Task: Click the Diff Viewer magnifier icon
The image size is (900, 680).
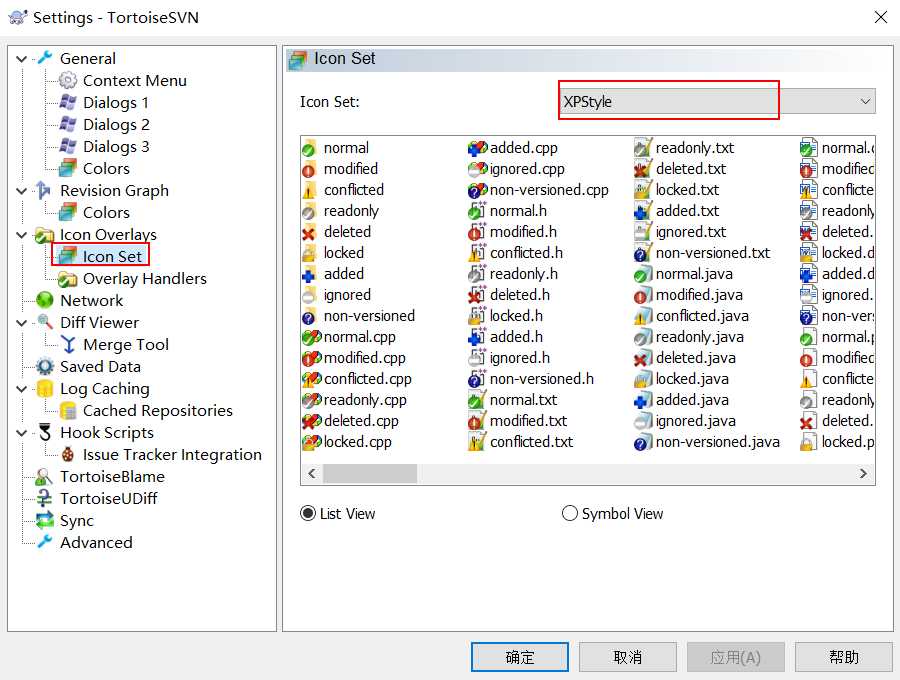Action: 45,322
